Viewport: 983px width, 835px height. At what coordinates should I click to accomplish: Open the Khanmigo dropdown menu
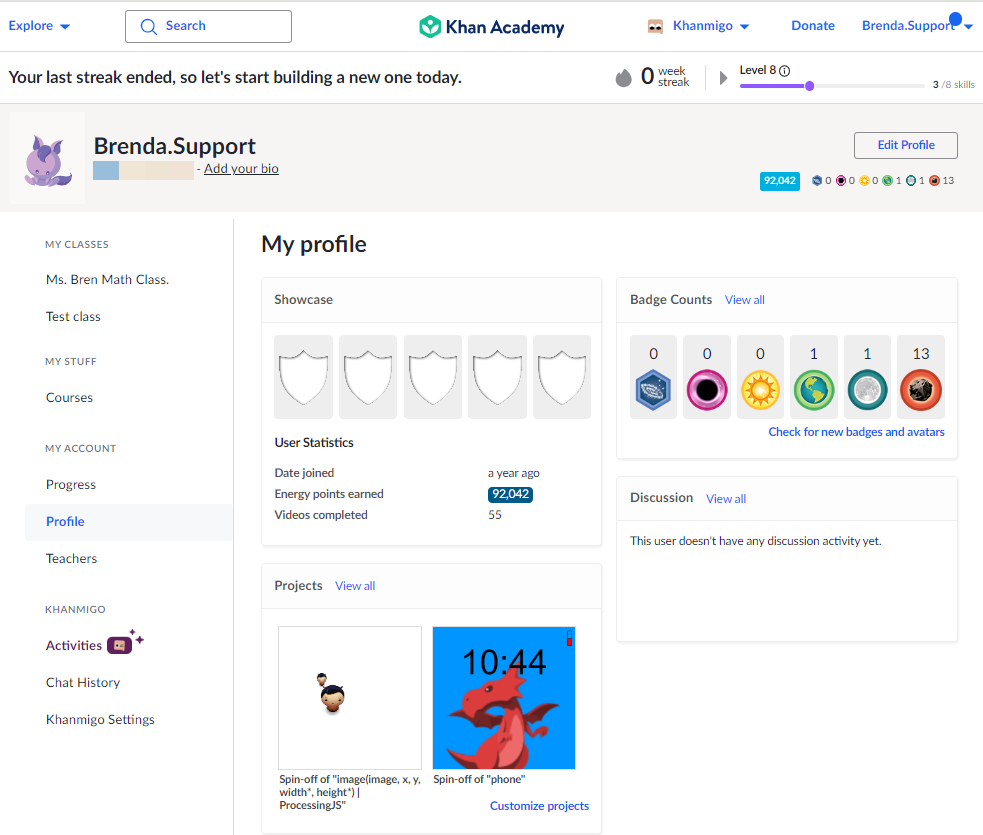711,26
